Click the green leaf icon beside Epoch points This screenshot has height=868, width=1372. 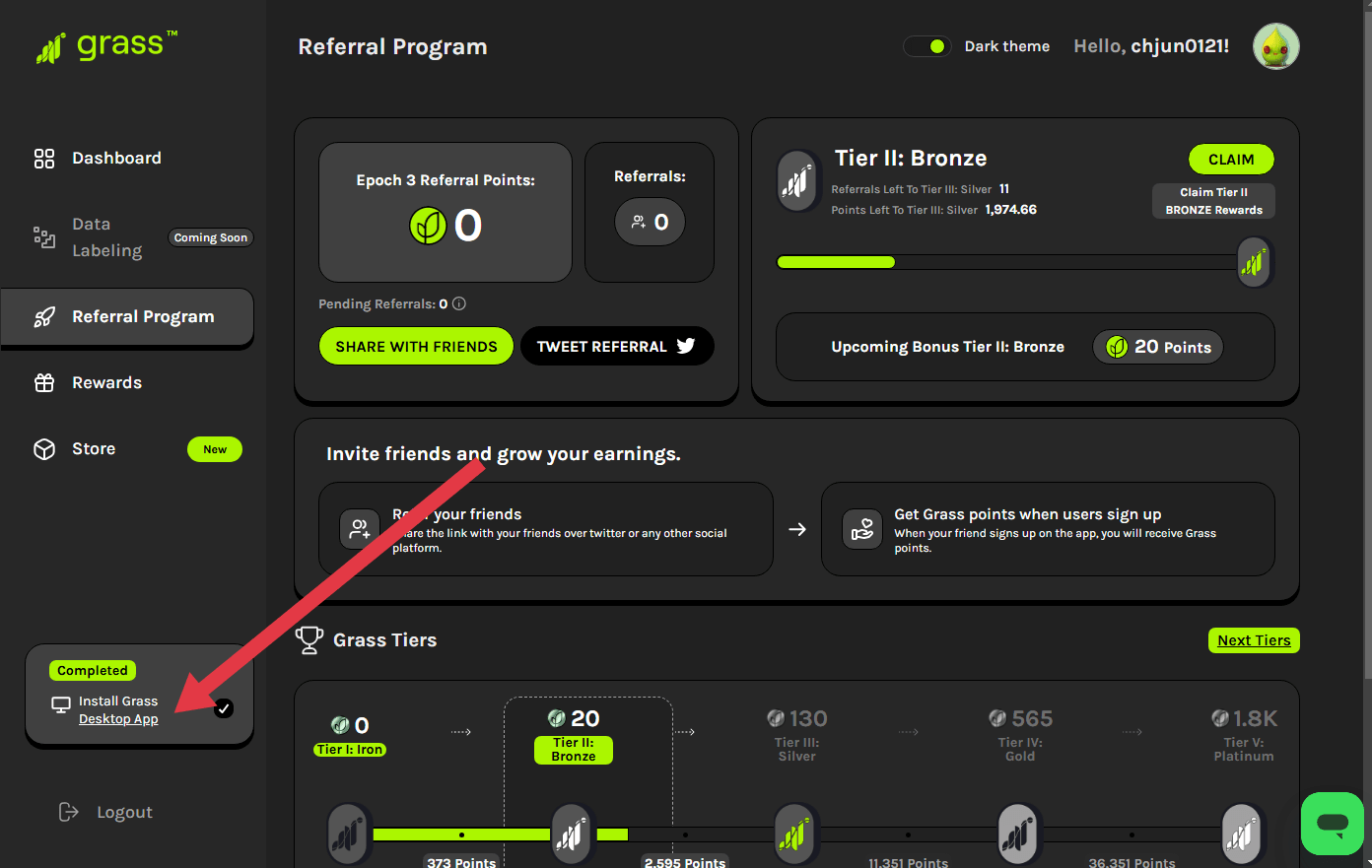(x=428, y=226)
